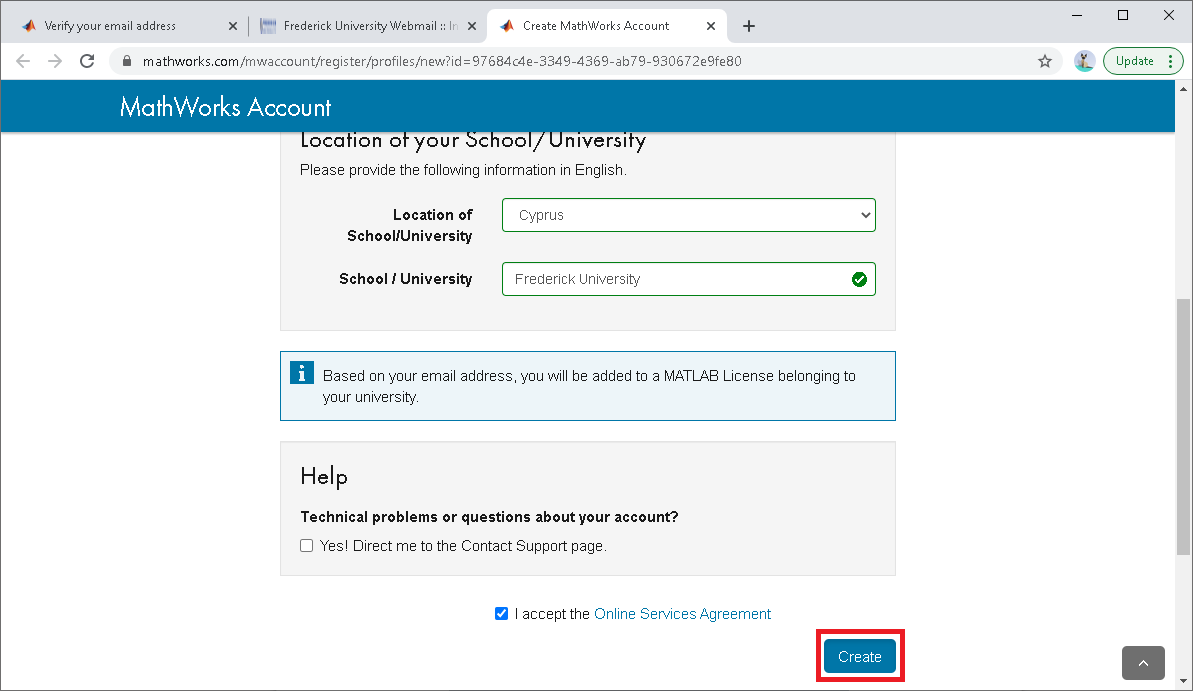The width and height of the screenshot is (1194, 693).
Task: Check the Contact Support page checkbox
Action: (307, 546)
